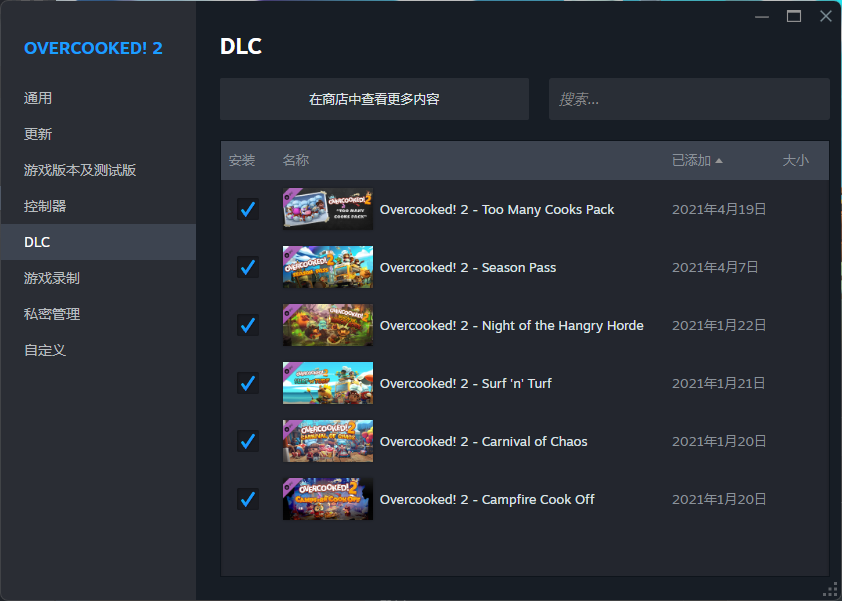Select Overcooked! 2 - Season Pass name
The image size is (842, 601).
pos(468,267)
